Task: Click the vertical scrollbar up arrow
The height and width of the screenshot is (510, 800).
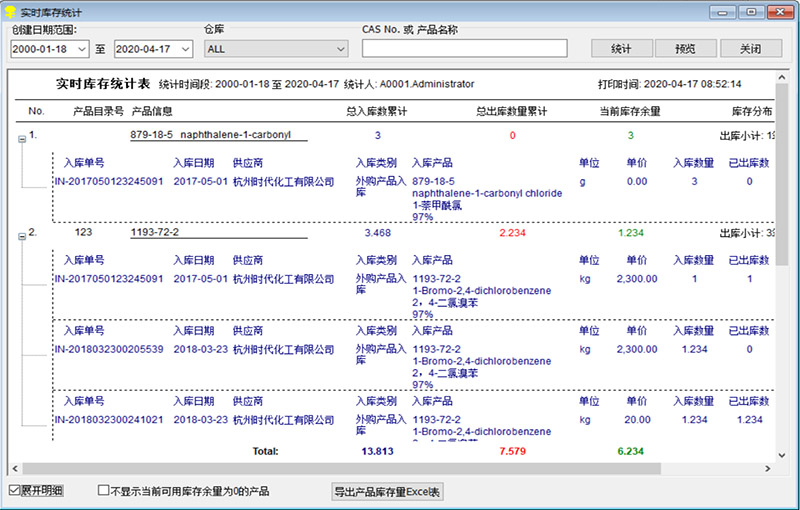Action: click(782, 77)
